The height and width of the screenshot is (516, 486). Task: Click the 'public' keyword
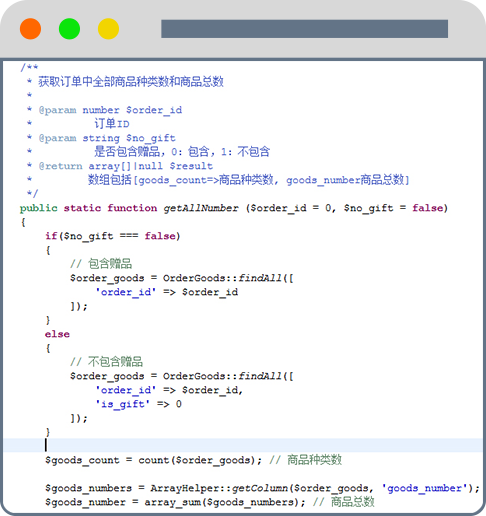pos(39,208)
